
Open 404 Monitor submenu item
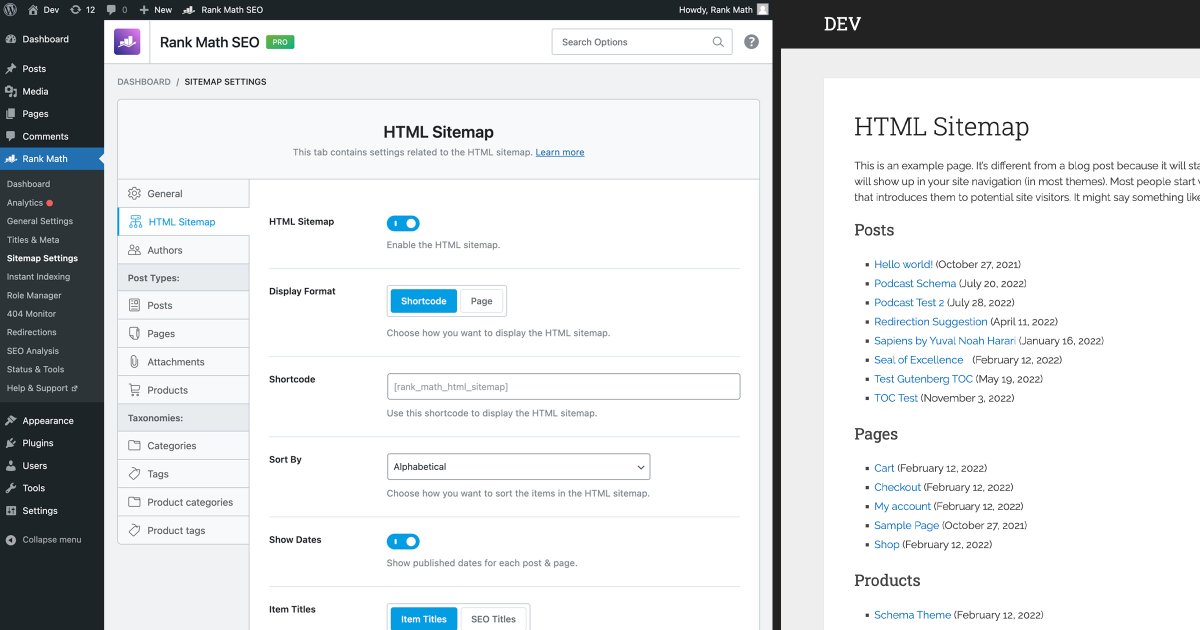31,314
